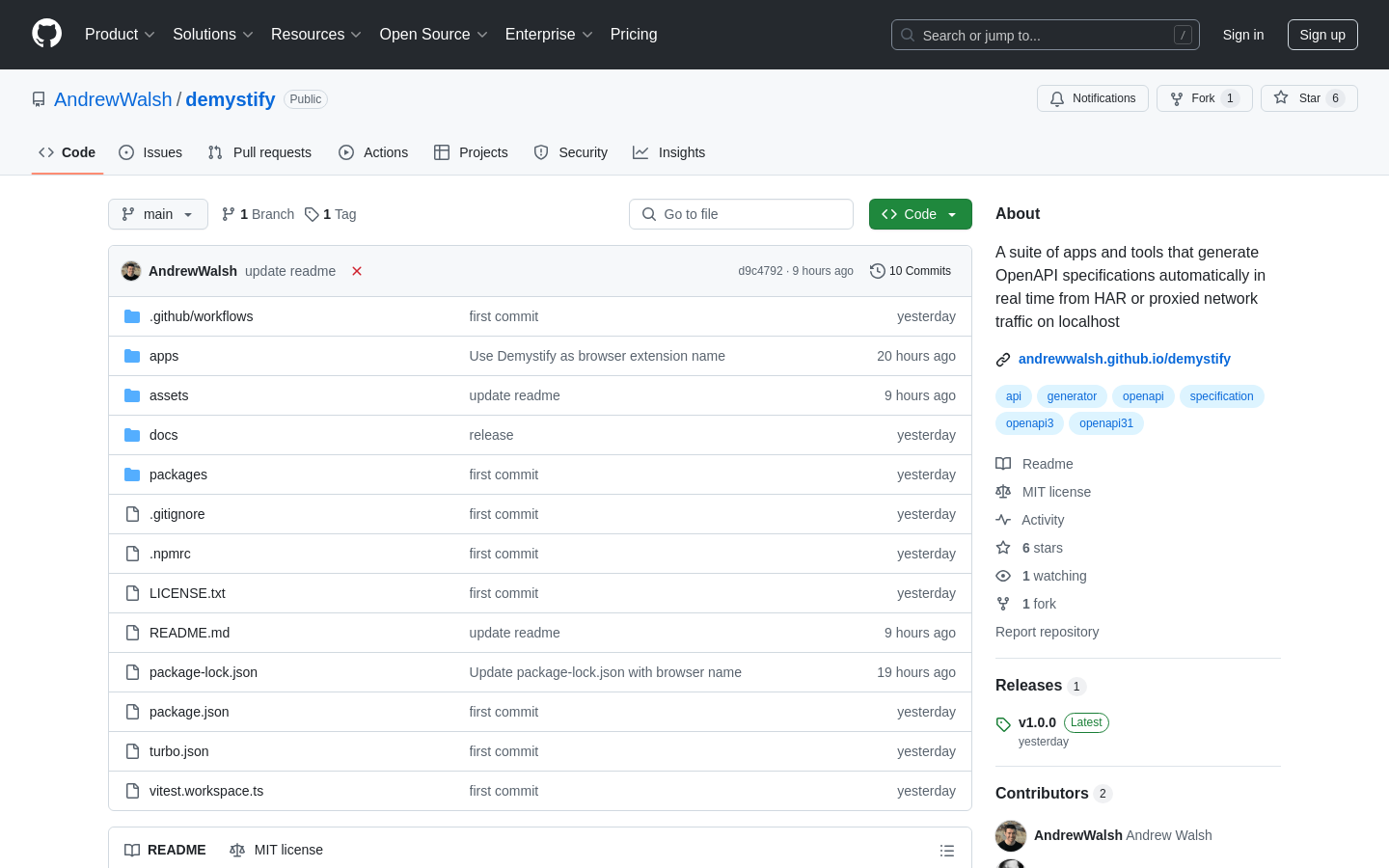Click the scale icon next to MIT license in About

[1003, 492]
